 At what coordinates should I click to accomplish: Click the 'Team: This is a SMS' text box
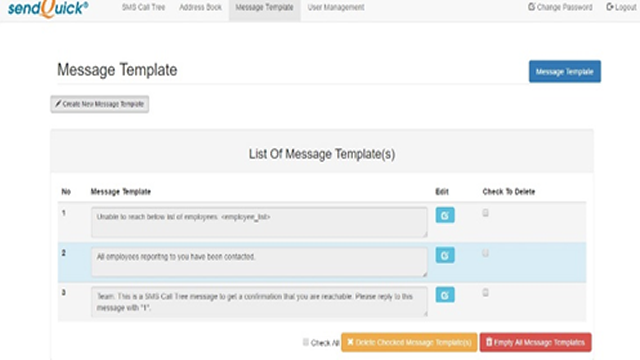[259, 302]
